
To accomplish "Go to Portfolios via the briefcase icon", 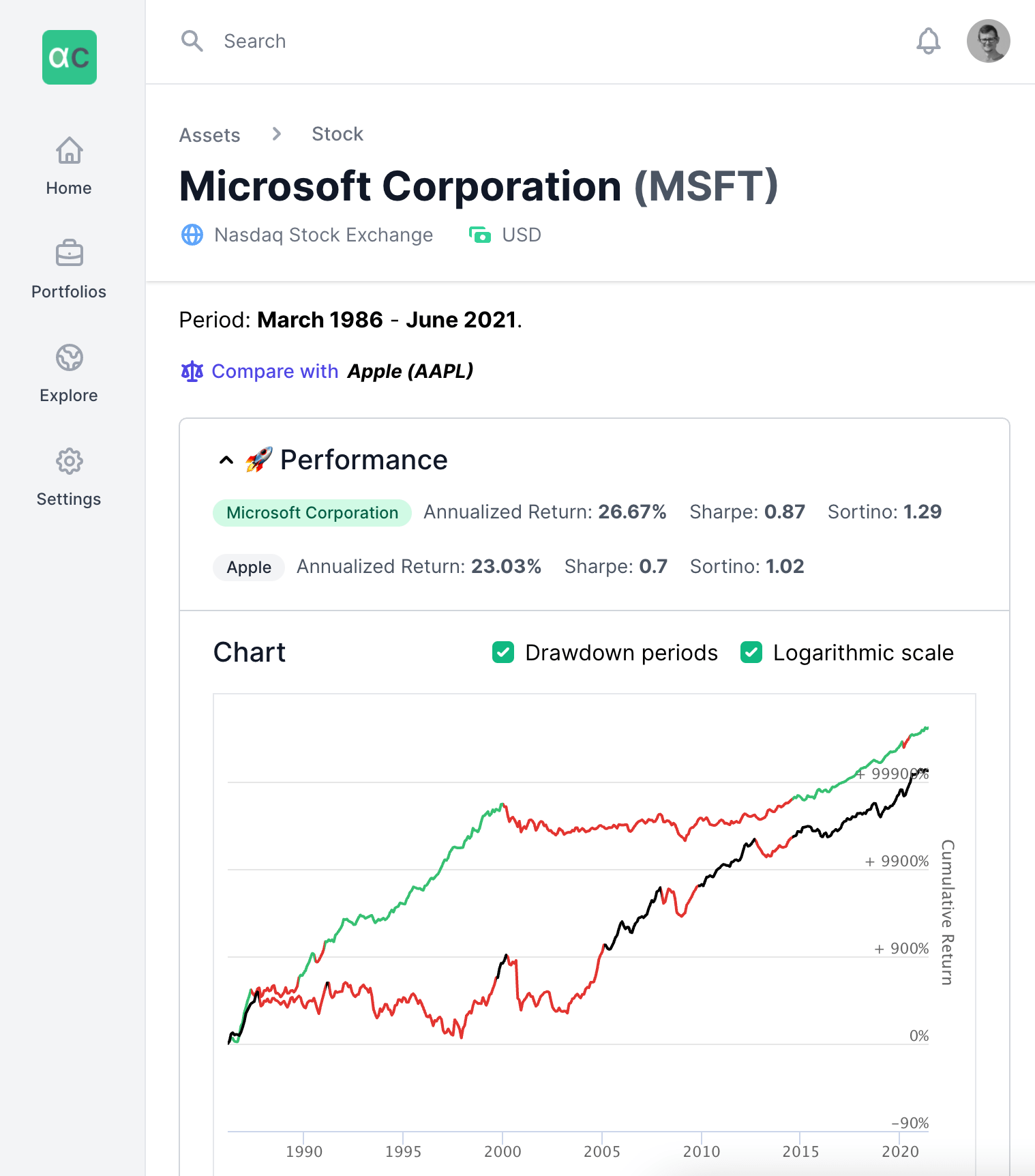I will (x=70, y=254).
